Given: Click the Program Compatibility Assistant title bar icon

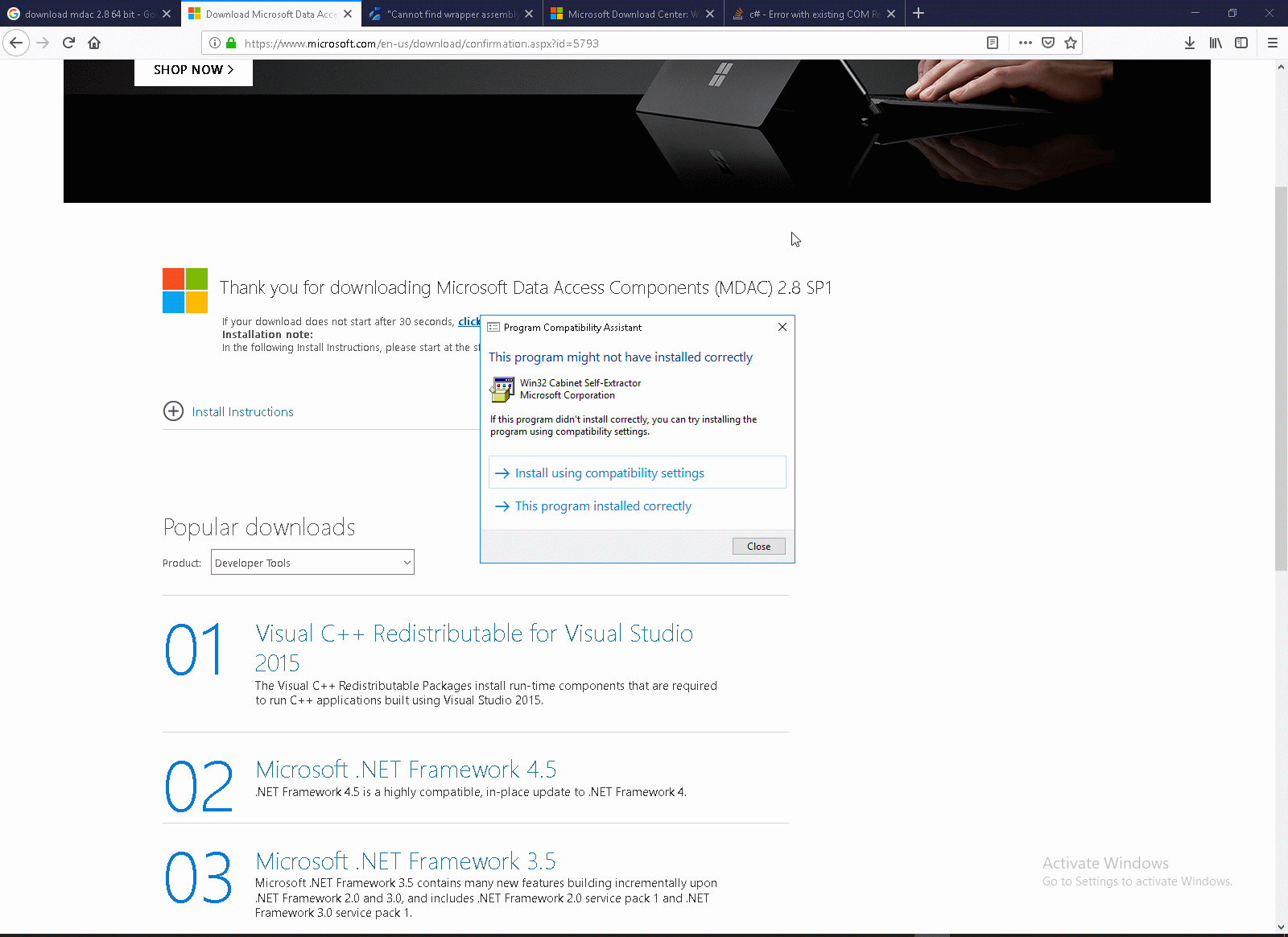Looking at the screenshot, I should [x=493, y=327].
